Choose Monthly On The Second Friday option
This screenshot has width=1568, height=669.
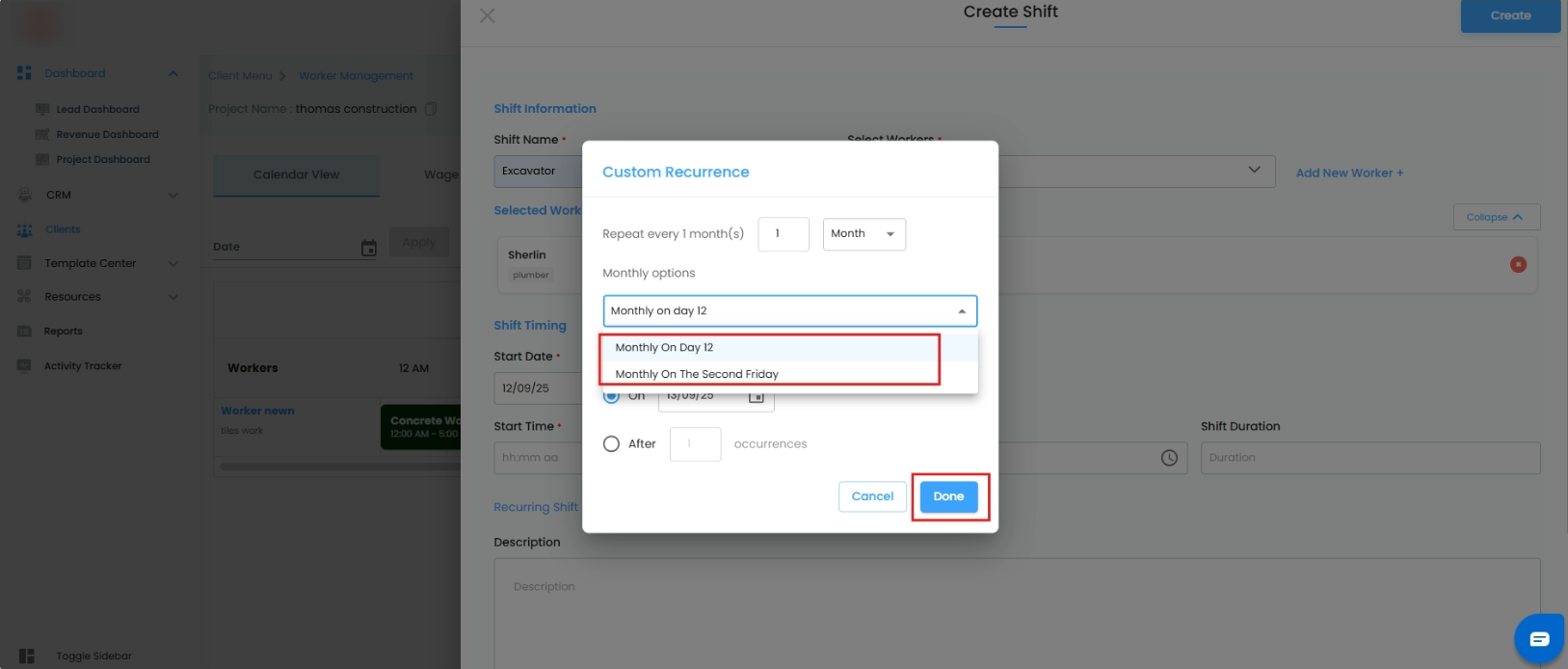pyautogui.click(x=697, y=374)
